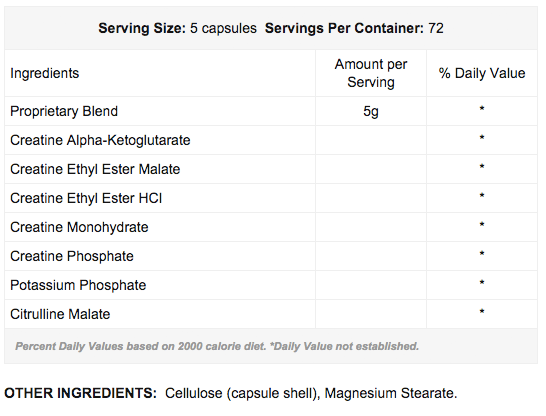The width and height of the screenshot is (546, 416).
Task: Click Potassium Phosphate ingredient name
Action: (x=78, y=285)
